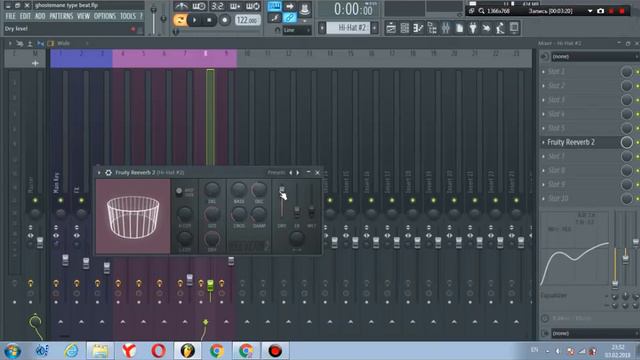This screenshot has height=360, width=640.
Task: Open plugin picker plug icon
Action: (x=473, y=28)
